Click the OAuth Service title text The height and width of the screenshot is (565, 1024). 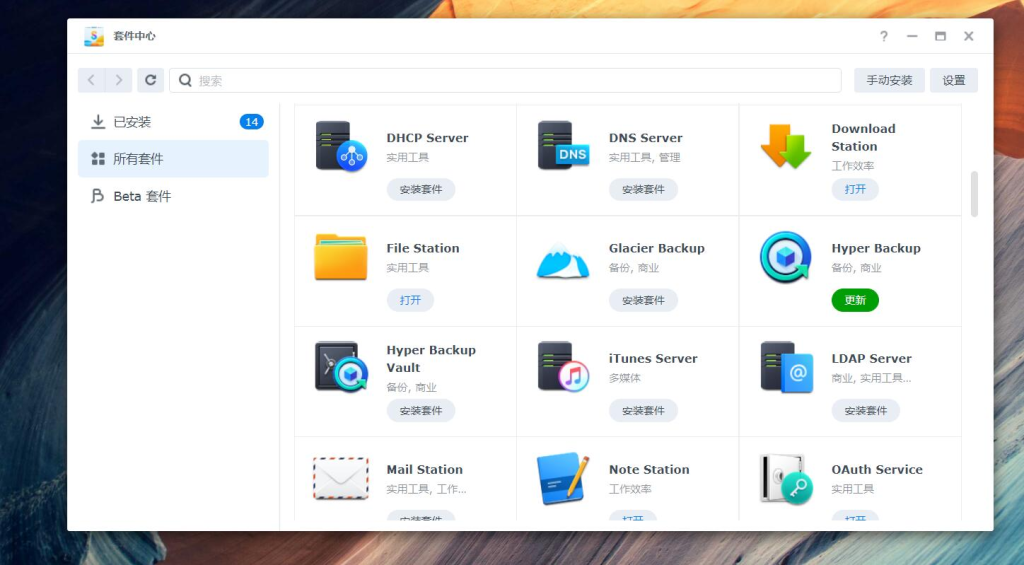click(877, 470)
